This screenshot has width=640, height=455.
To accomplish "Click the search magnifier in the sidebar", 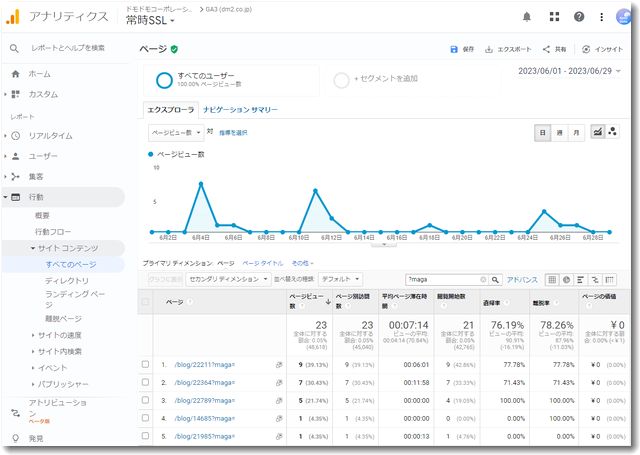I will coord(14,48).
